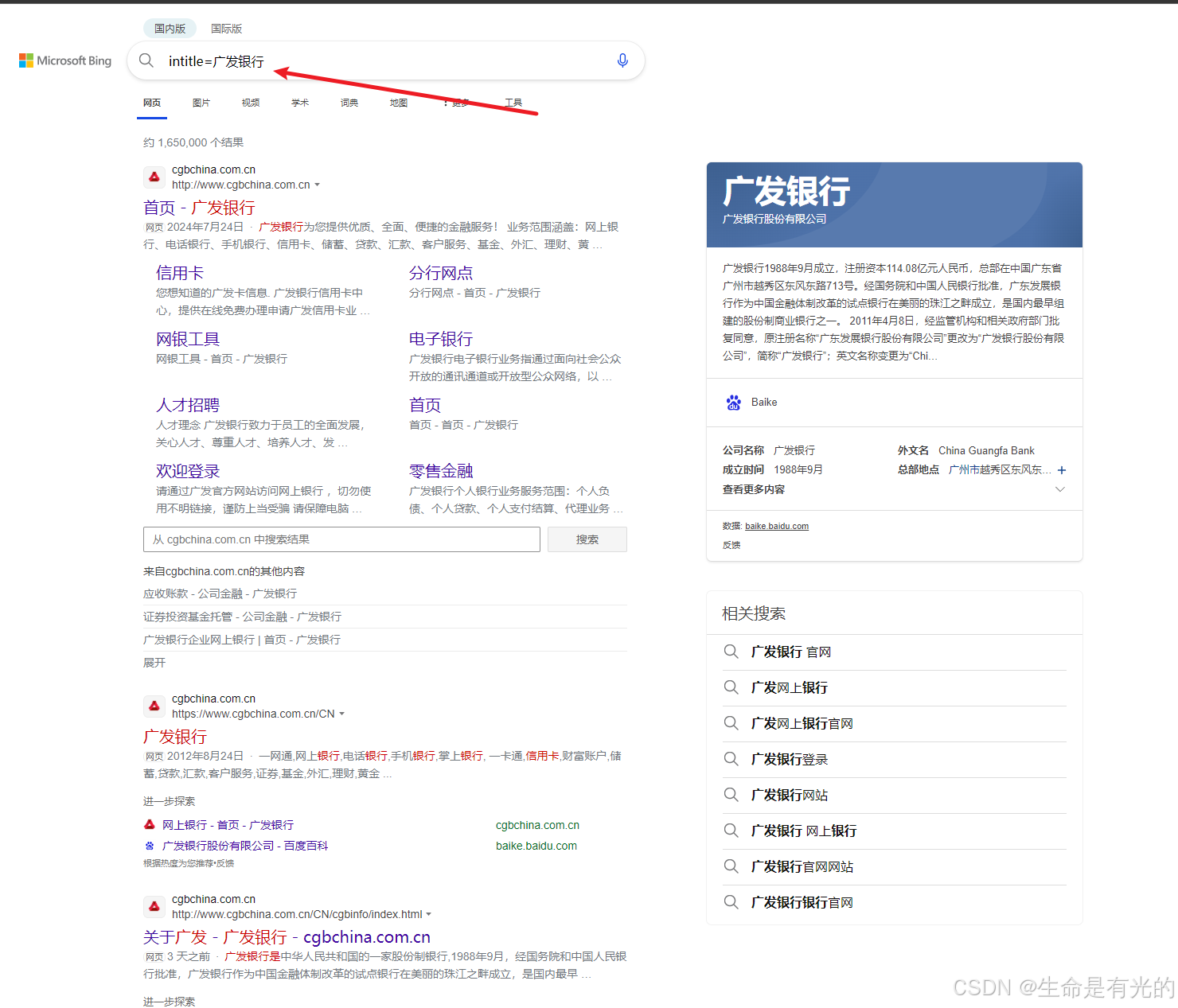1178x1008 pixels.
Task: Open the baike.baidu.com data source link
Action: (x=776, y=526)
